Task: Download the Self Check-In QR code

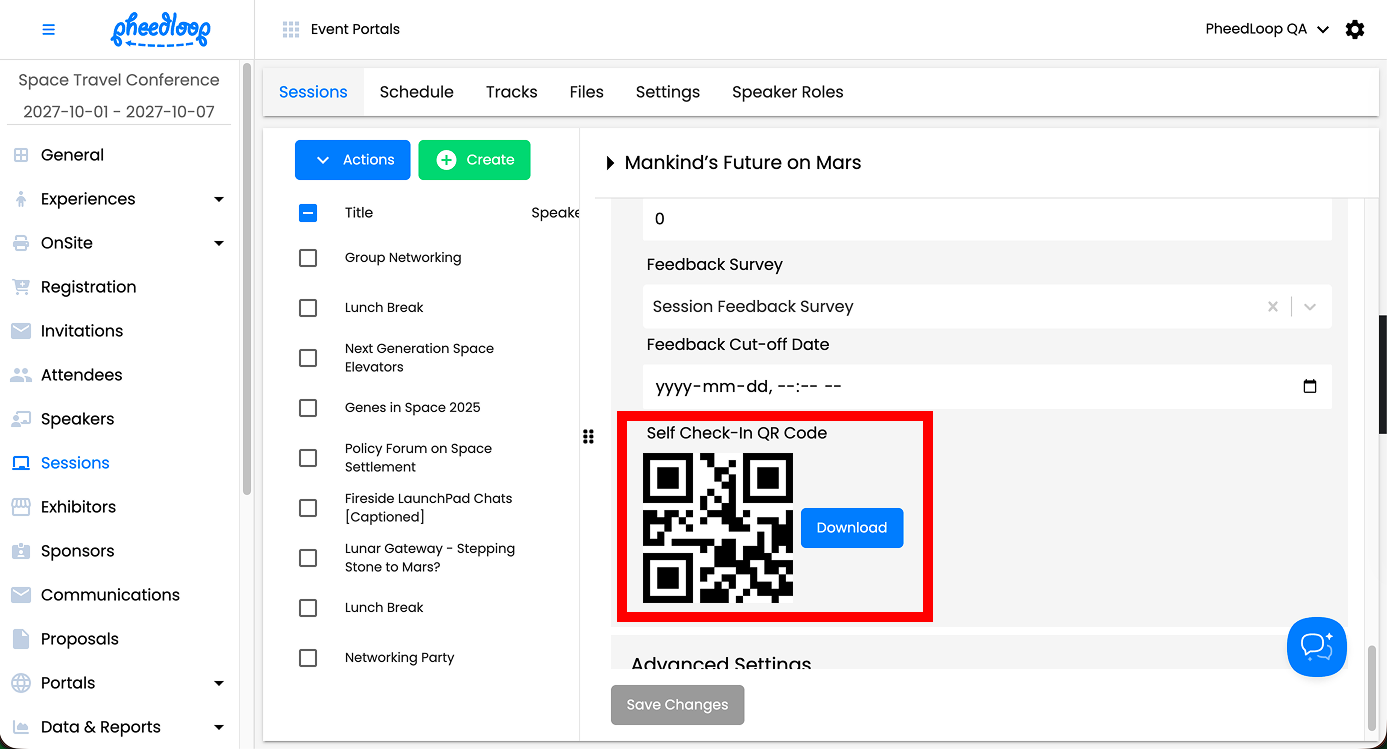Action: [x=852, y=528]
